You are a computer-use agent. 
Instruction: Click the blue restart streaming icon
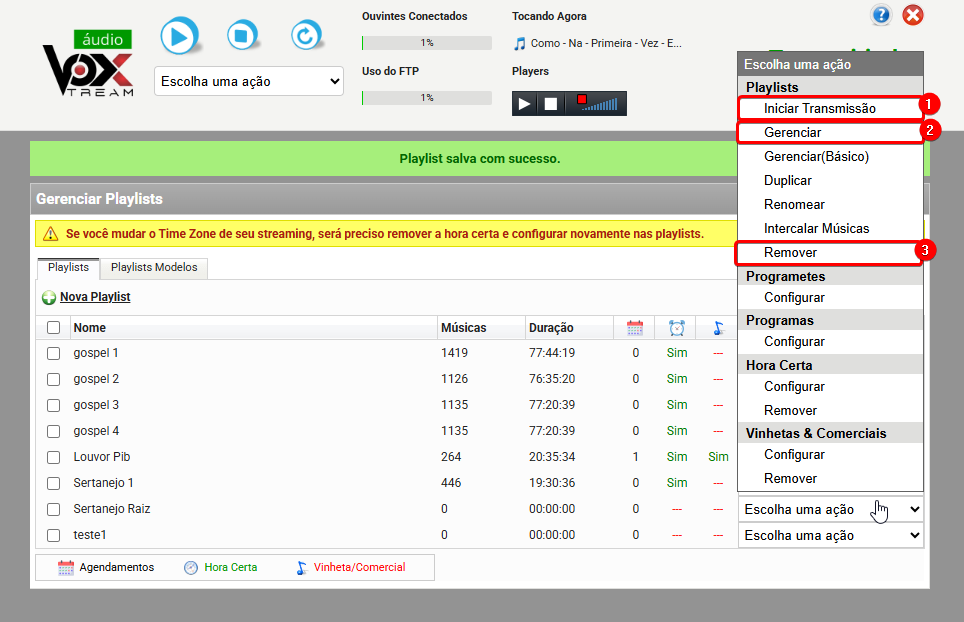click(x=305, y=37)
